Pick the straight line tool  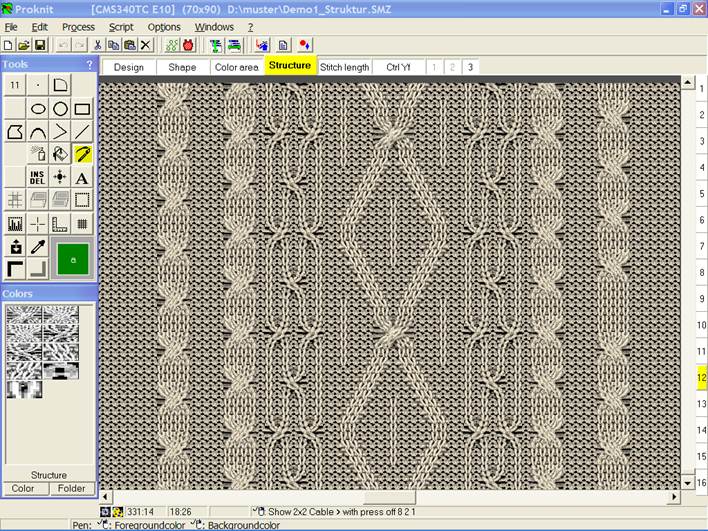pos(82,131)
